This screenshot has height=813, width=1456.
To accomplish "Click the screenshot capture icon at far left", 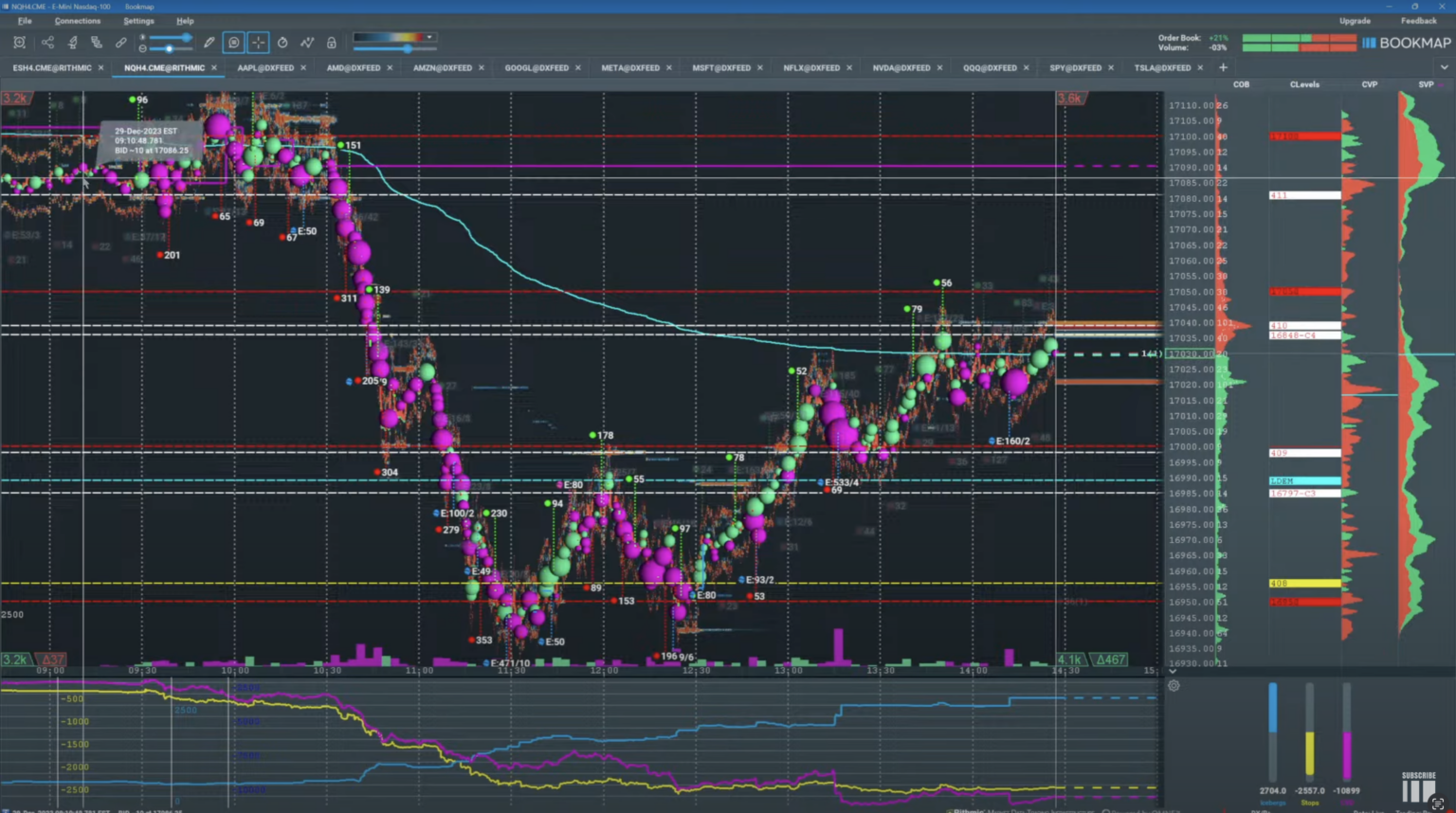I will point(19,43).
